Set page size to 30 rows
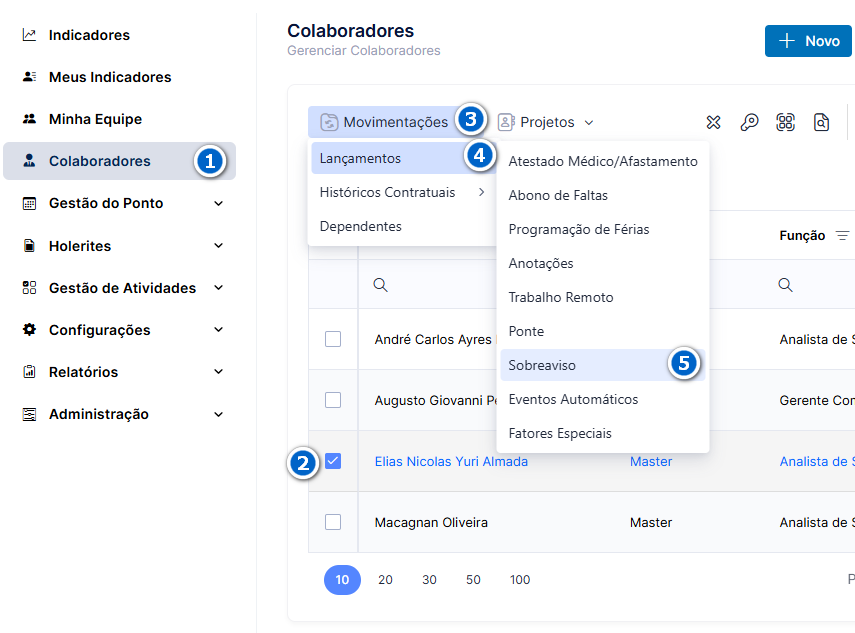 pyautogui.click(x=429, y=580)
